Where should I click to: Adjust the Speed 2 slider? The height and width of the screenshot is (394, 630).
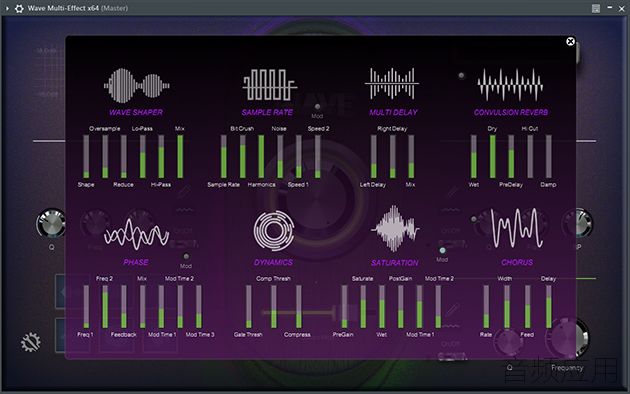point(317,156)
